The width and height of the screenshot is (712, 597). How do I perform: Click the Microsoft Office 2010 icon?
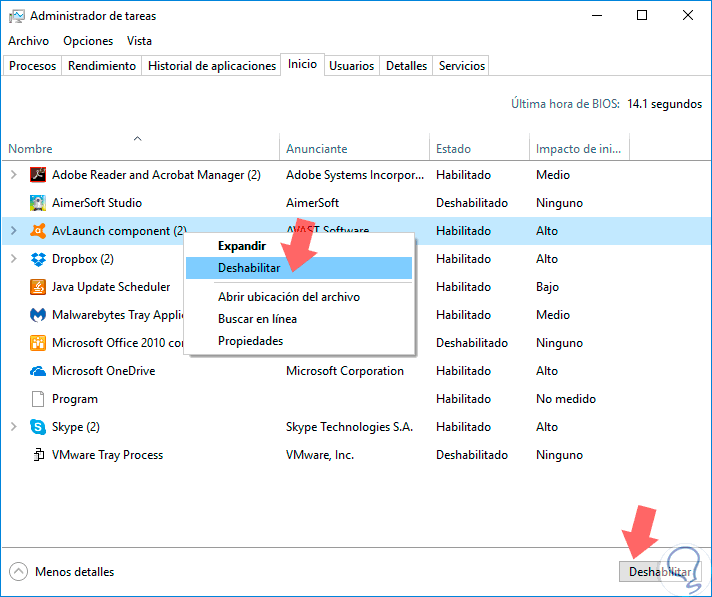point(38,343)
